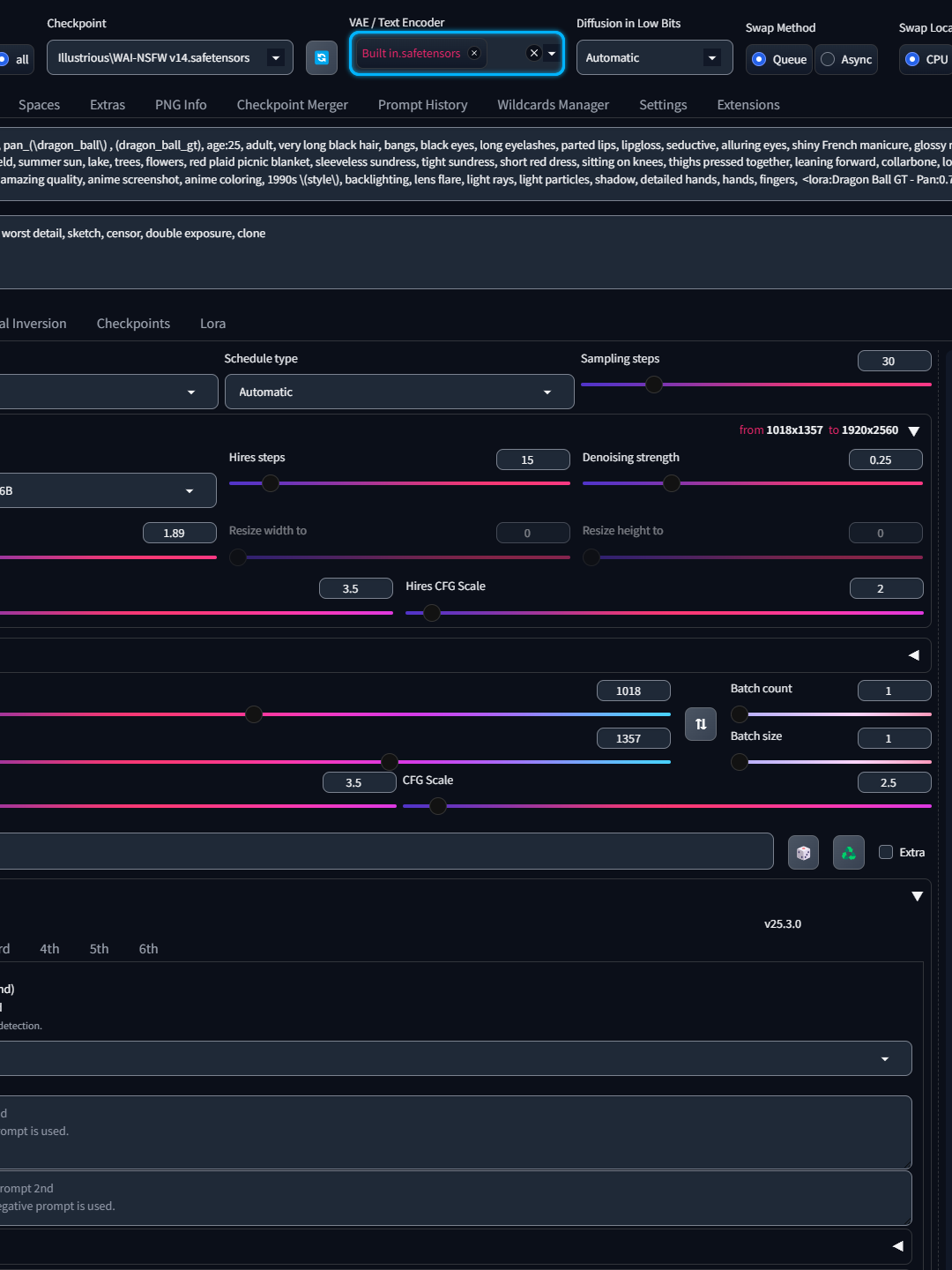Open the Wildcards Manager tab

pyautogui.click(x=553, y=105)
